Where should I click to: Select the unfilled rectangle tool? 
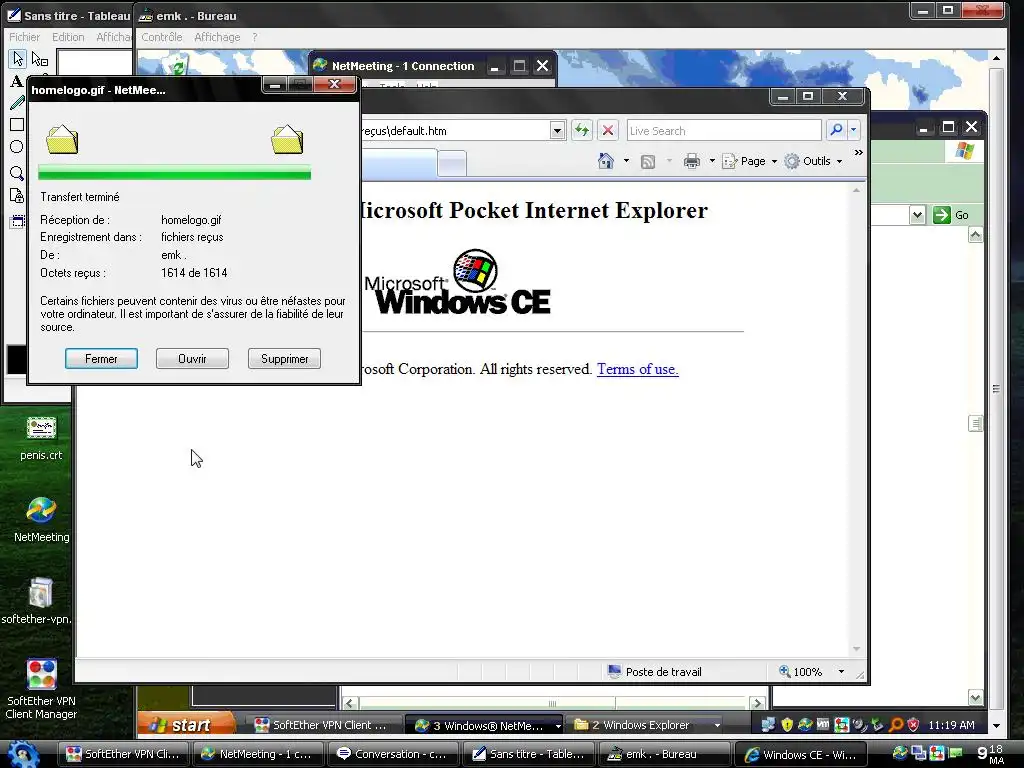[17, 125]
